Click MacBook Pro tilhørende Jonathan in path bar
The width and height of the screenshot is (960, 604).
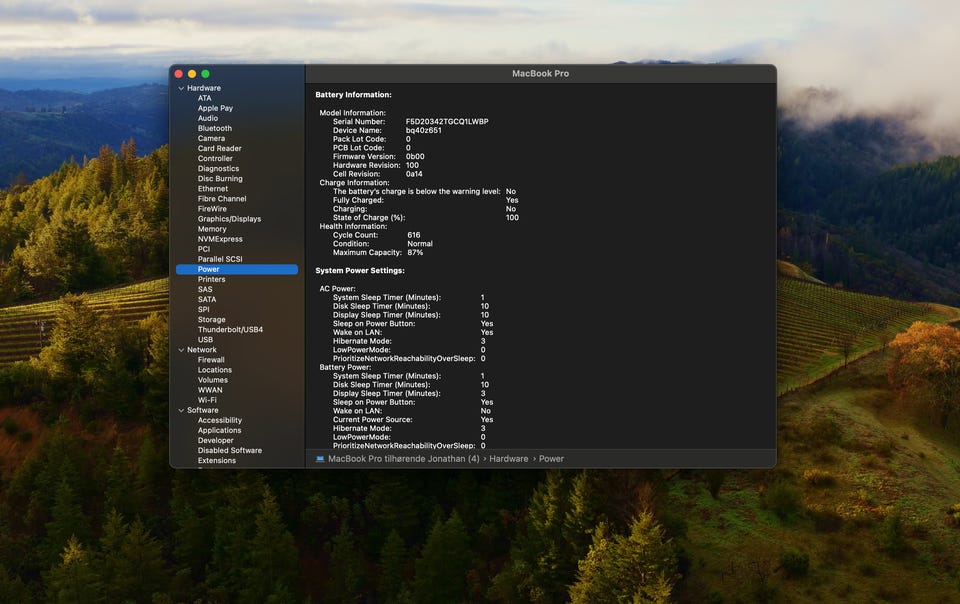403,459
